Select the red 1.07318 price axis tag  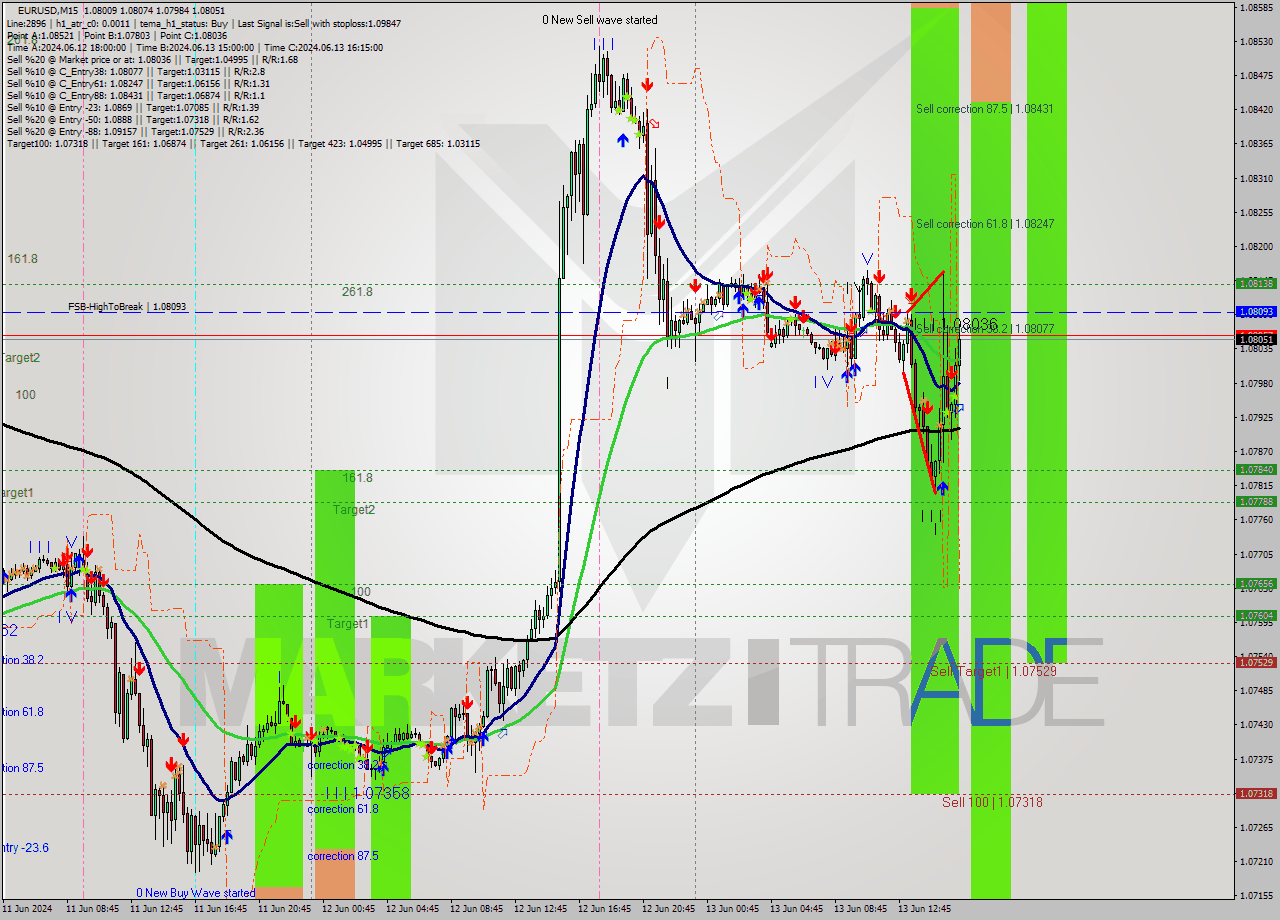coord(1256,793)
